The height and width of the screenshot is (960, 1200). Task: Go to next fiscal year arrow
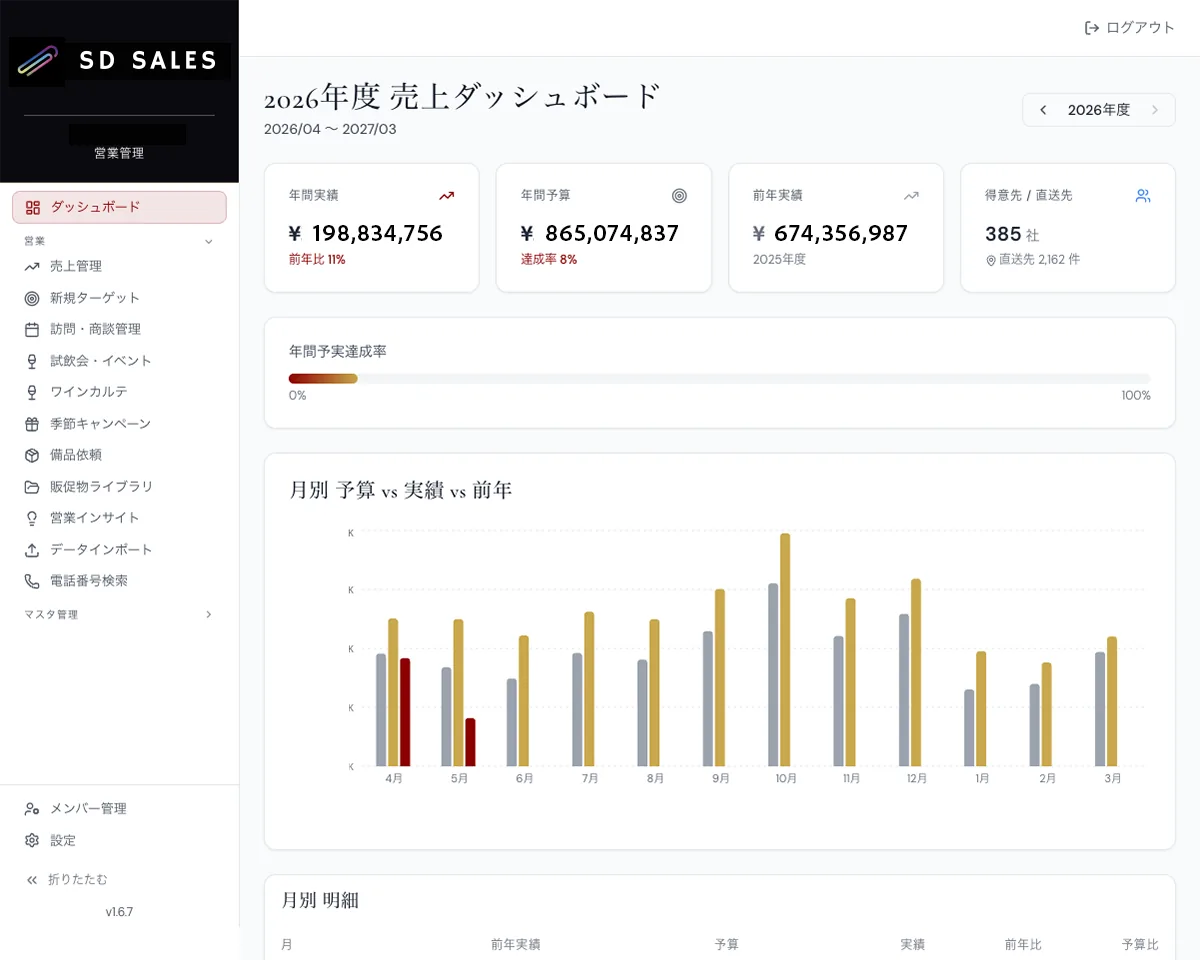pos(1155,110)
